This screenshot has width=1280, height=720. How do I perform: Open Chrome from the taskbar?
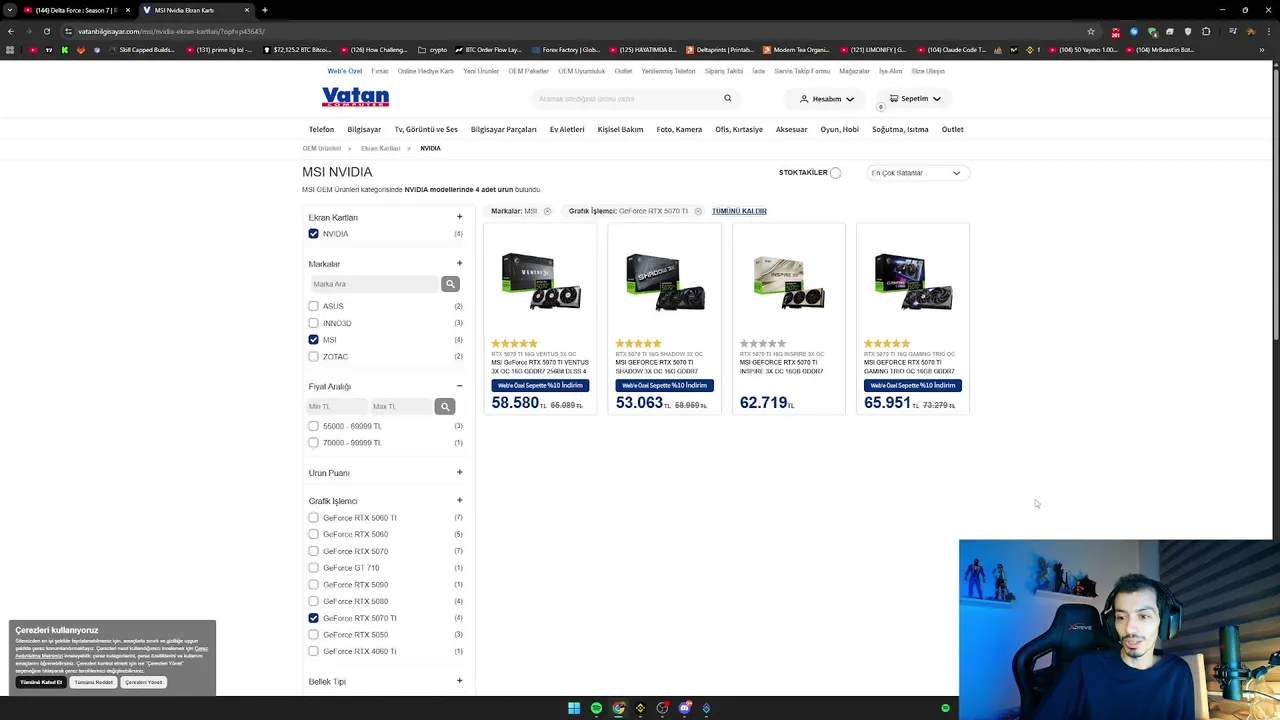coord(618,708)
